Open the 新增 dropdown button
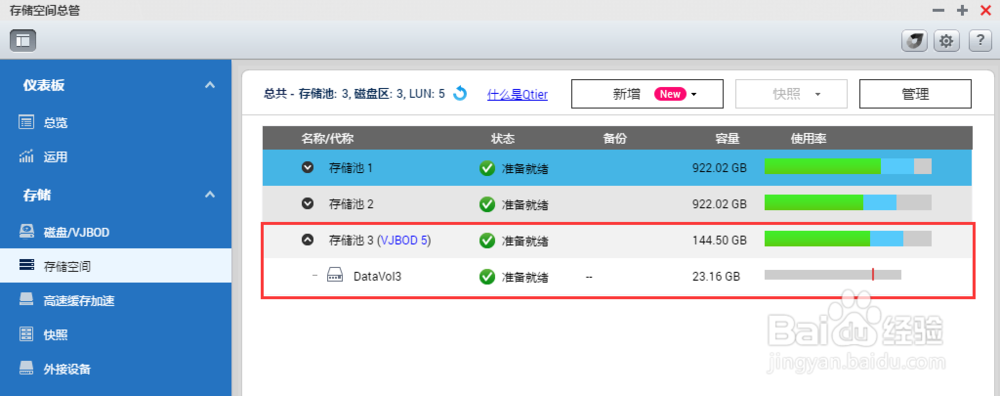 [x=647, y=94]
